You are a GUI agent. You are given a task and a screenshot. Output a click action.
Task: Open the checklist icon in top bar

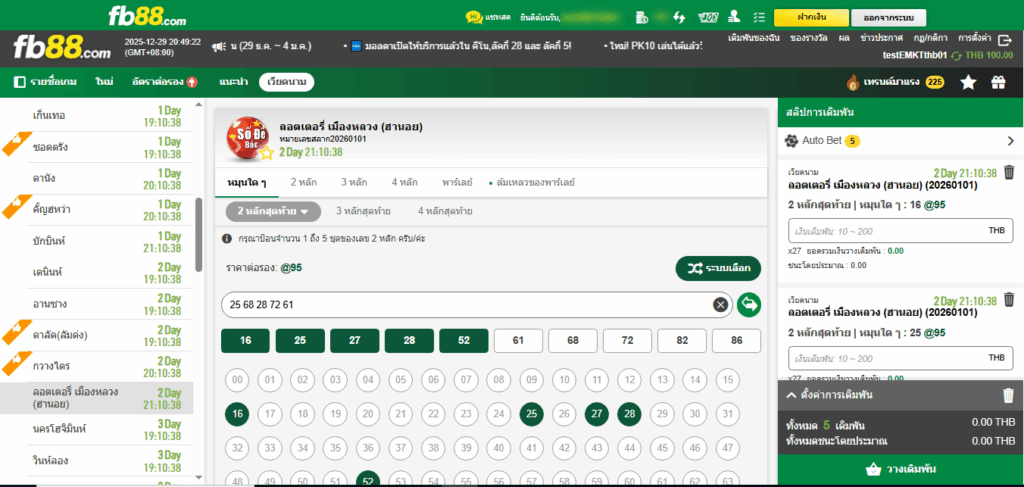click(x=758, y=17)
